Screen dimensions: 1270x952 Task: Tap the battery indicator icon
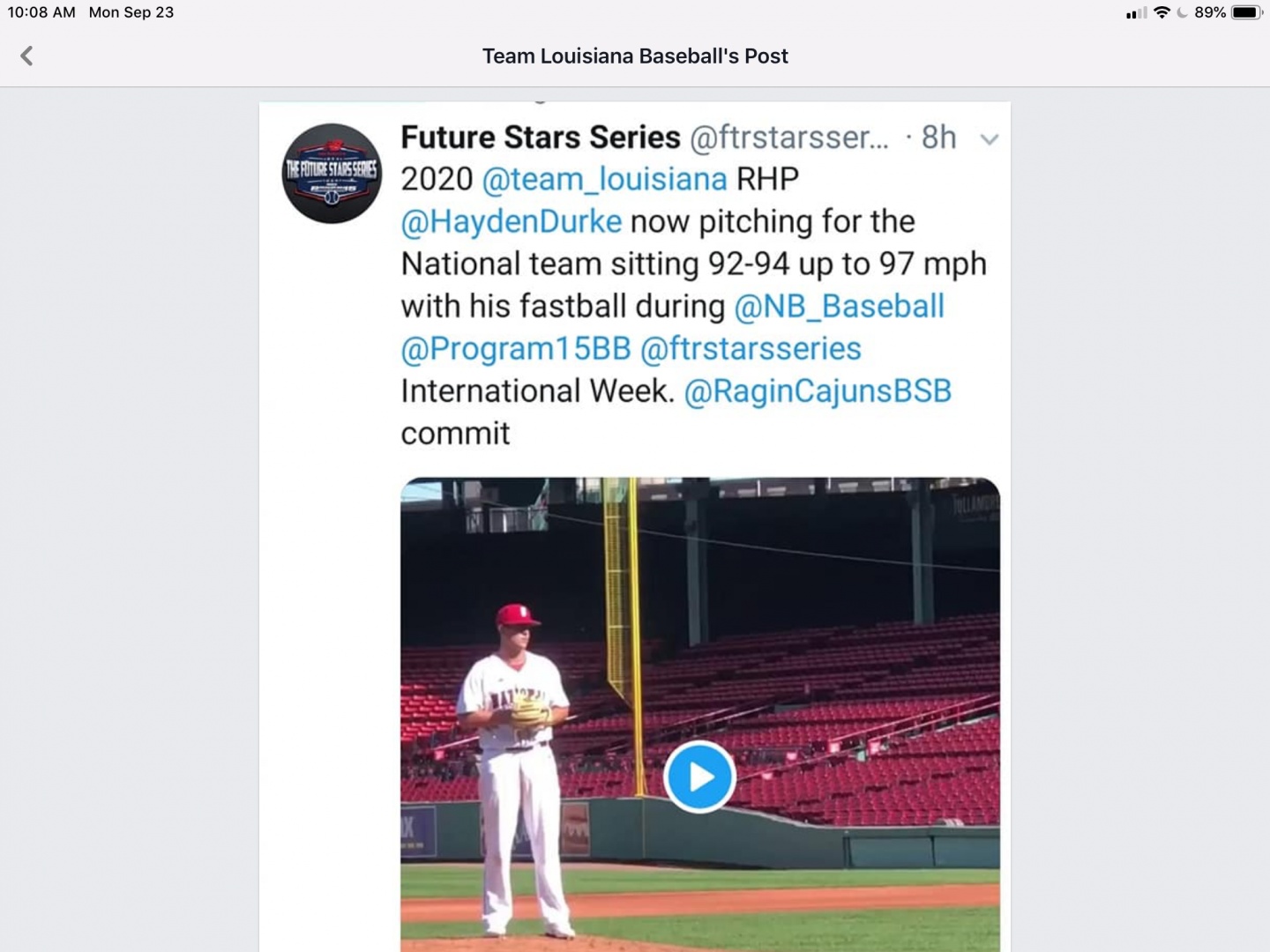click(x=1246, y=12)
